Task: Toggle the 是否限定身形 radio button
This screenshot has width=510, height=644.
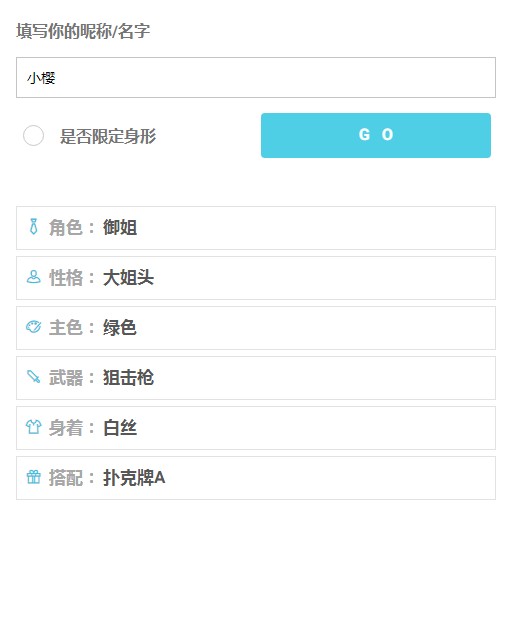Action: [33, 136]
